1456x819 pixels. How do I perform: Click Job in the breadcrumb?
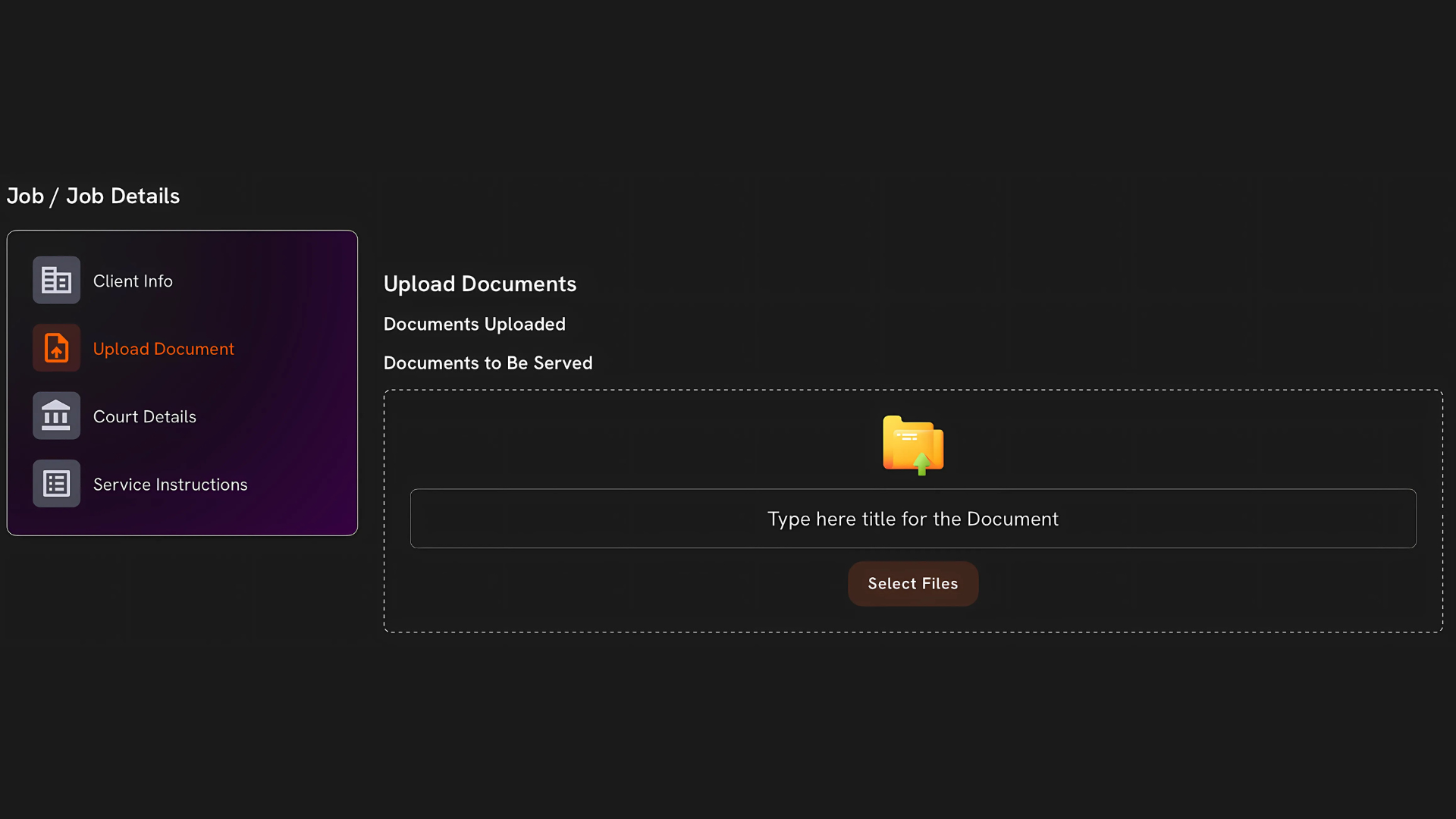pos(25,196)
